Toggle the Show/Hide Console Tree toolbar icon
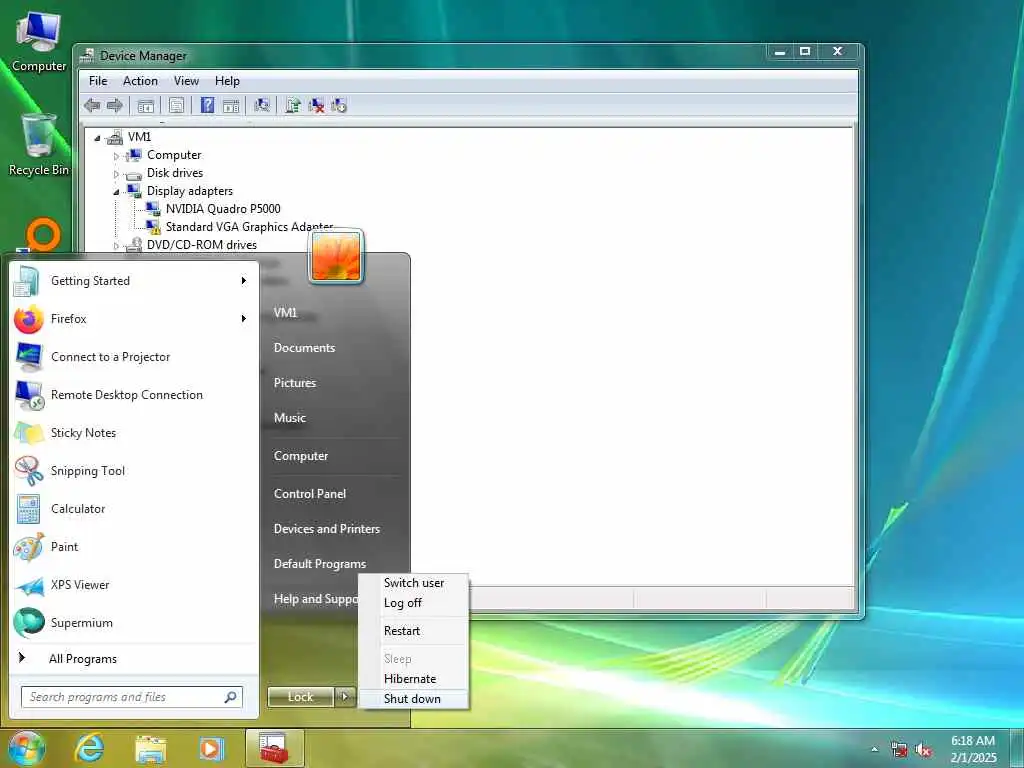Screen dimensions: 1024x768 click(x=146, y=105)
